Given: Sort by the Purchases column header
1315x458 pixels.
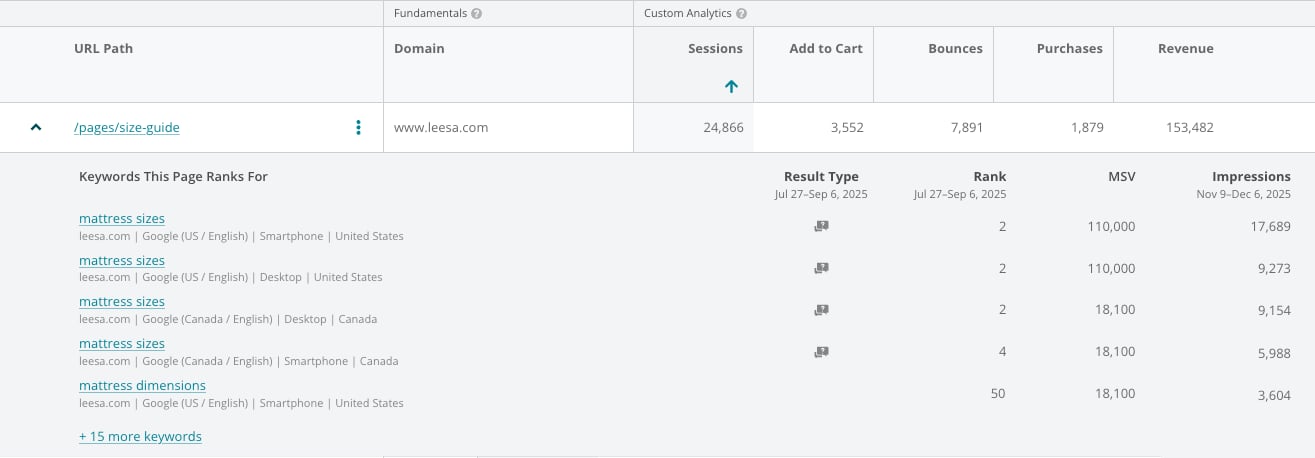Looking at the screenshot, I should click(x=1070, y=48).
